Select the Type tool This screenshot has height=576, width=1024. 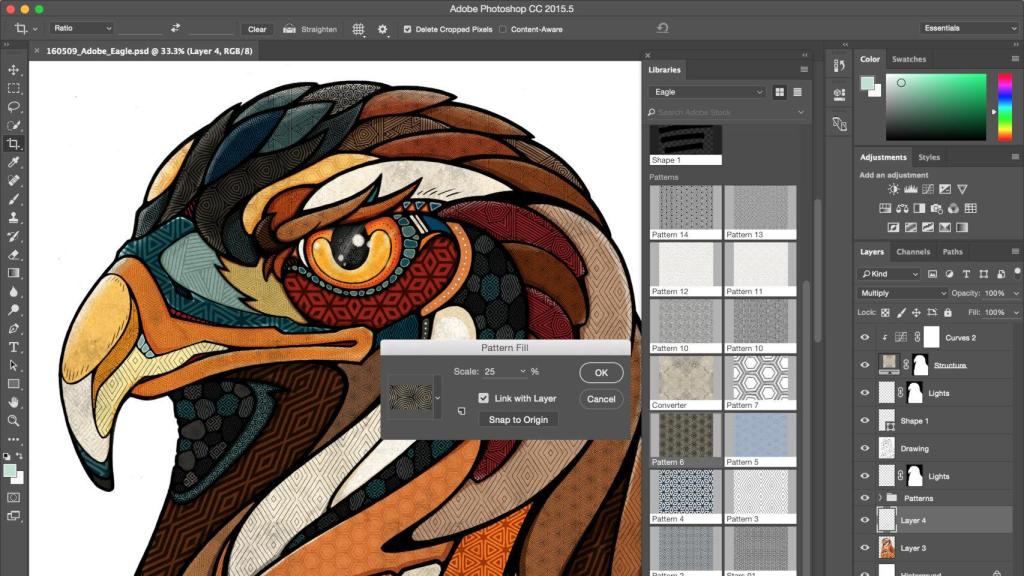(x=14, y=347)
